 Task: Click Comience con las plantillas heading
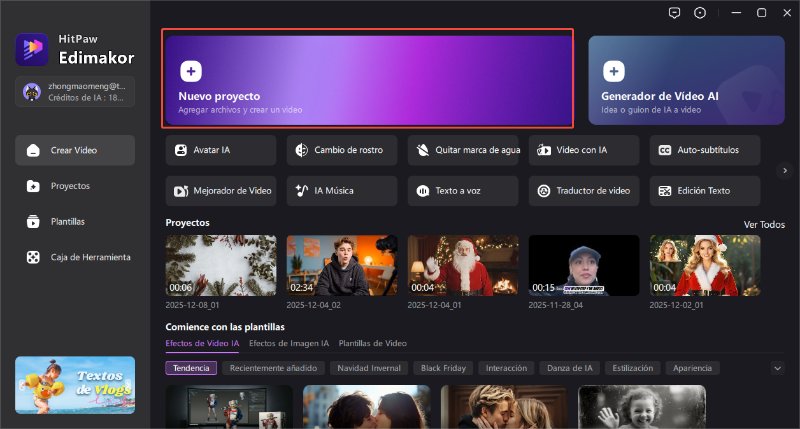point(225,327)
